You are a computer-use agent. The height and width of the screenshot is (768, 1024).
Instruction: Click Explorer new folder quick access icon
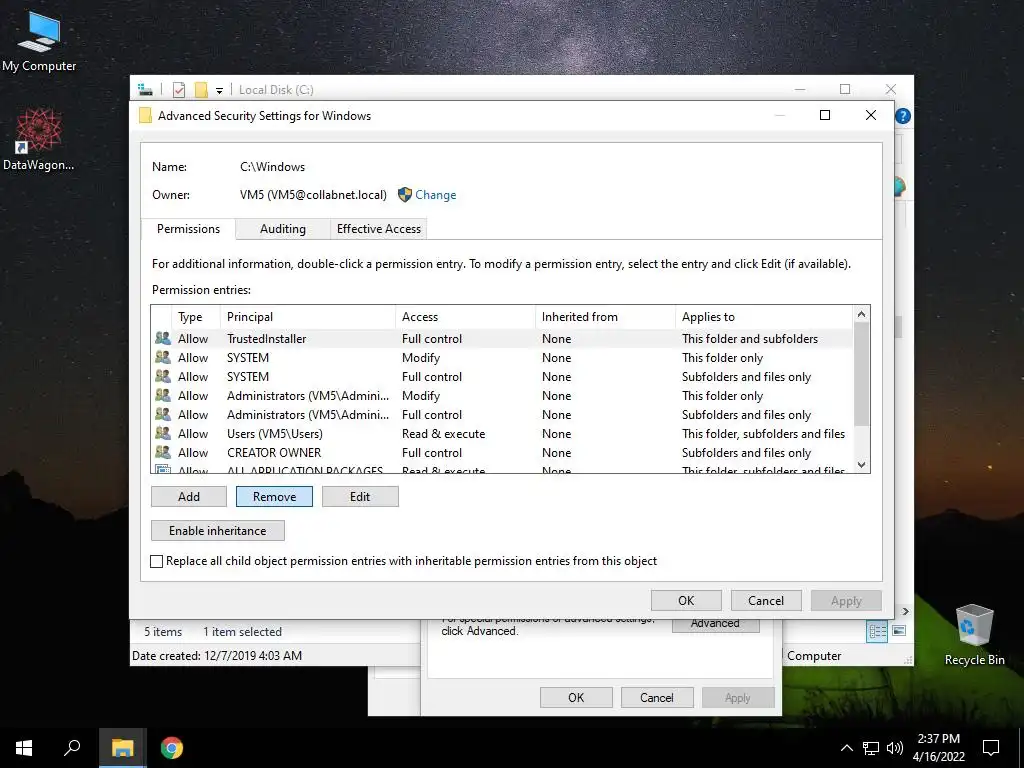[201, 90]
